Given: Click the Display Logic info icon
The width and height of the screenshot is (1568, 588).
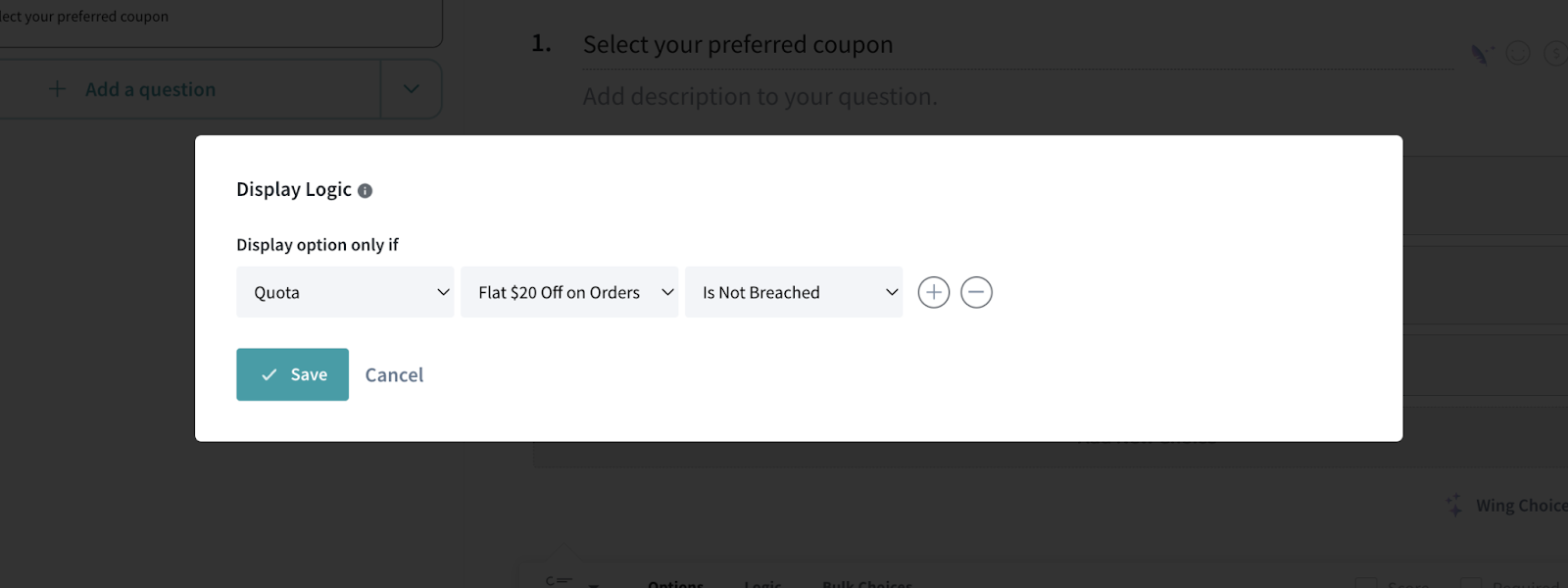Looking at the screenshot, I should (365, 191).
